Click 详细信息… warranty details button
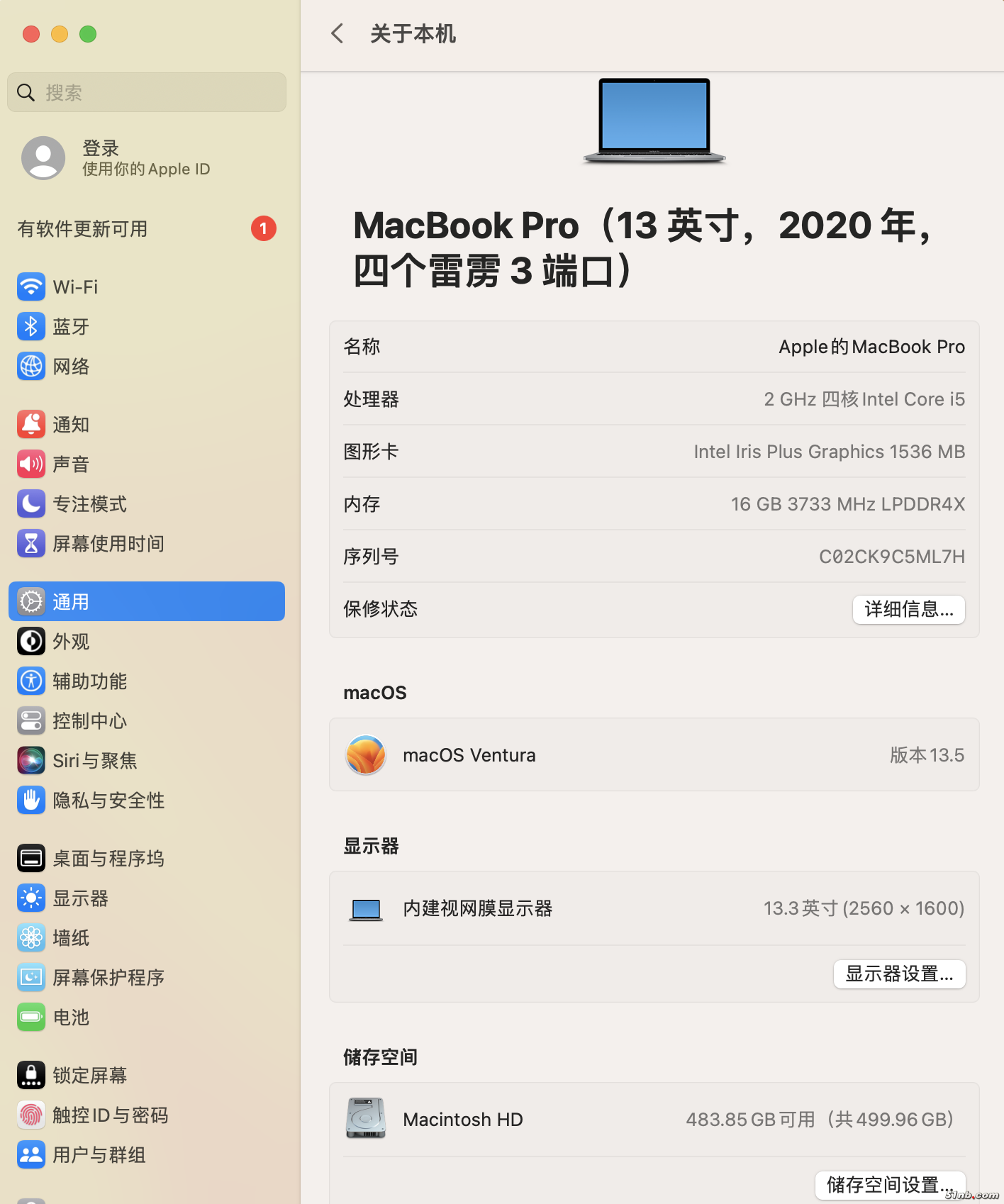The height and width of the screenshot is (1204, 1004). pyautogui.click(x=909, y=609)
